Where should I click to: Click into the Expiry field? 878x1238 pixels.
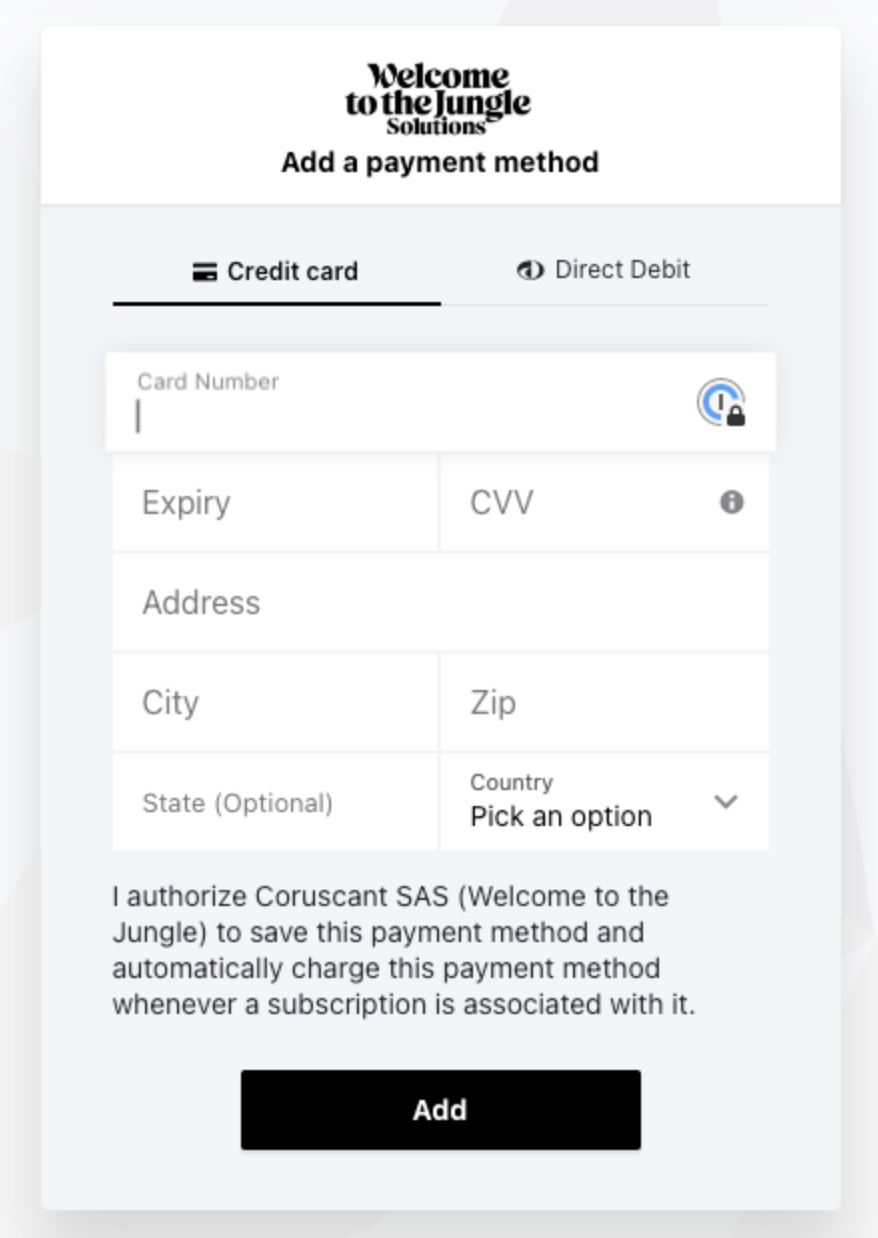[x=274, y=502]
